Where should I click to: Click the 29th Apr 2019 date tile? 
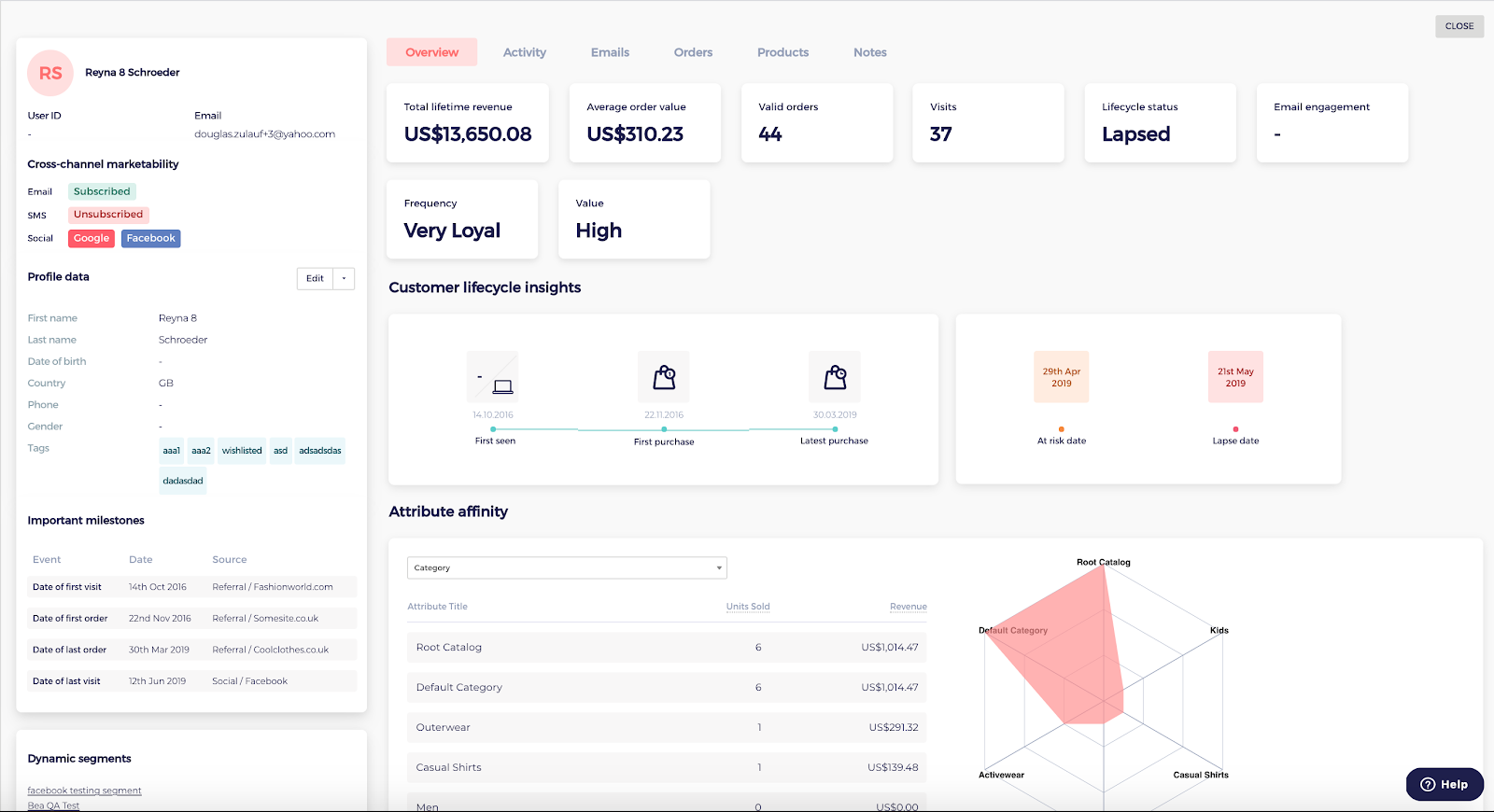[1062, 377]
